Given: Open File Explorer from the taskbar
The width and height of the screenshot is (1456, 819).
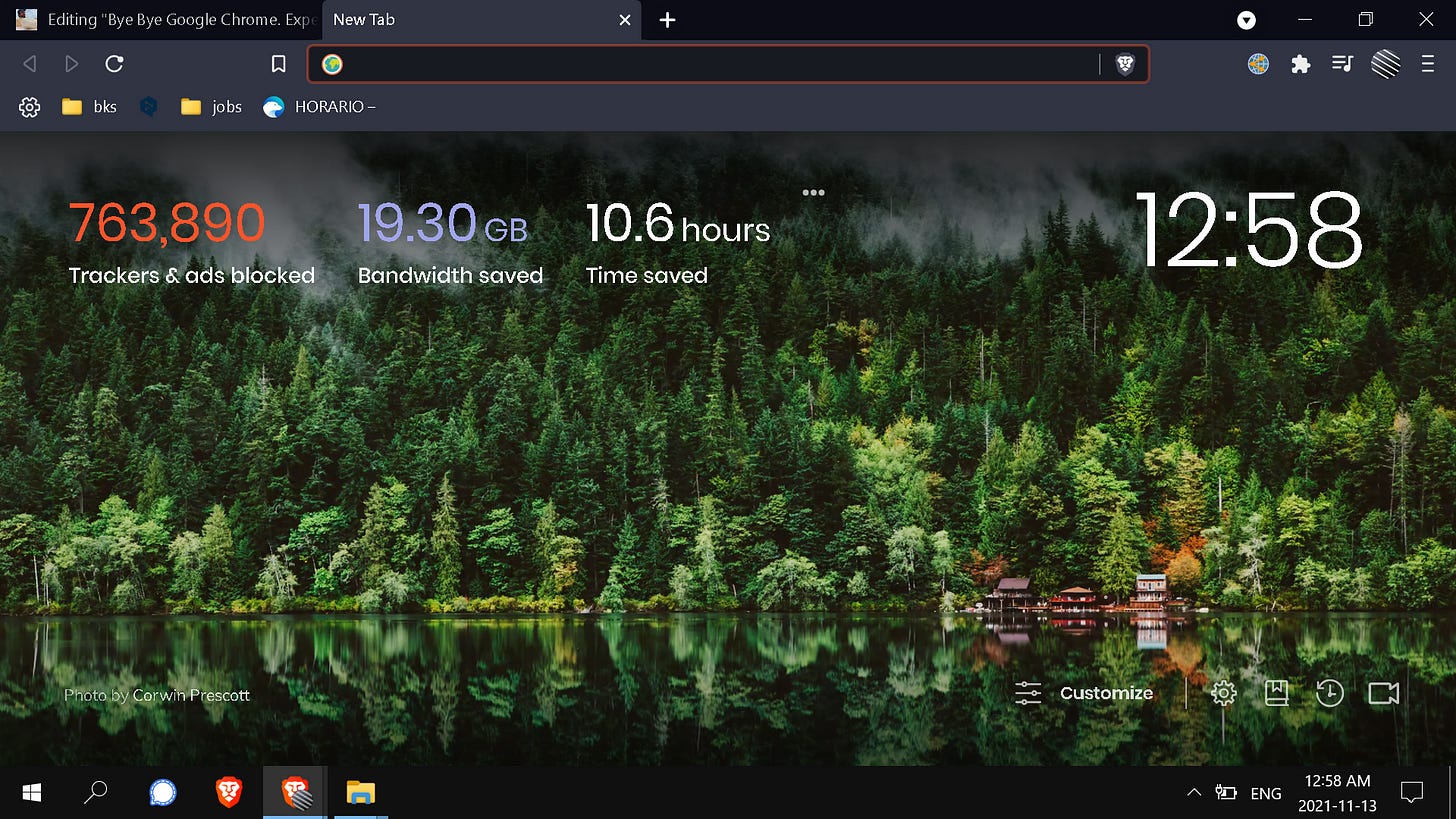Looking at the screenshot, I should point(360,793).
